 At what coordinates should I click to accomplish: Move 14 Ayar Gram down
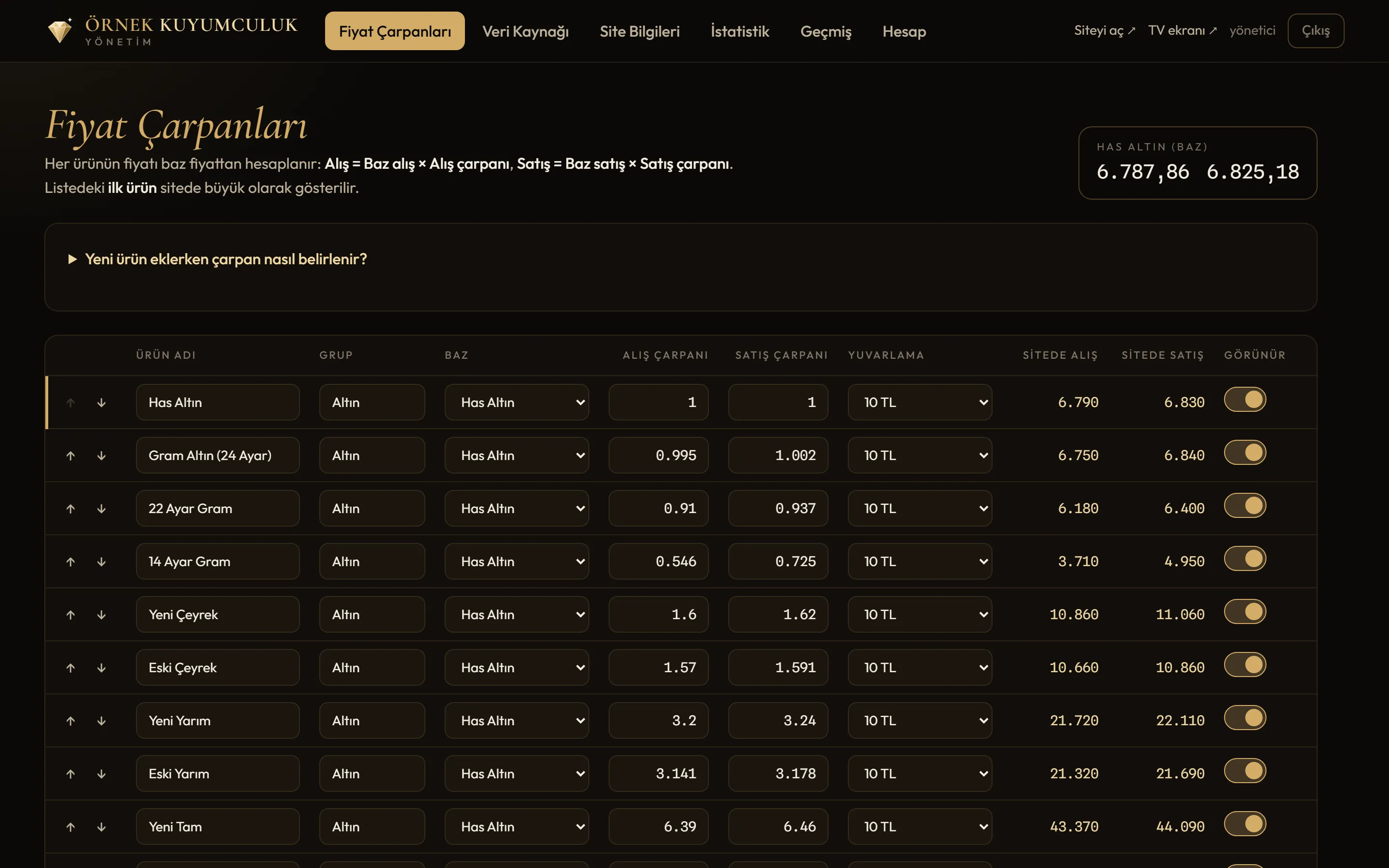point(102,562)
